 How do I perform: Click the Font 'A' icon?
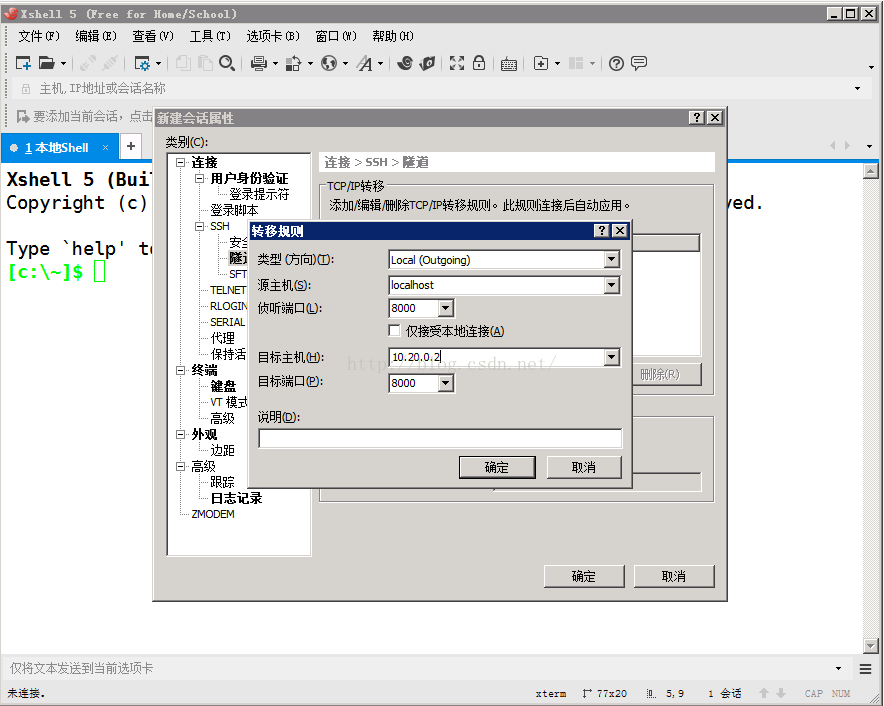365,63
